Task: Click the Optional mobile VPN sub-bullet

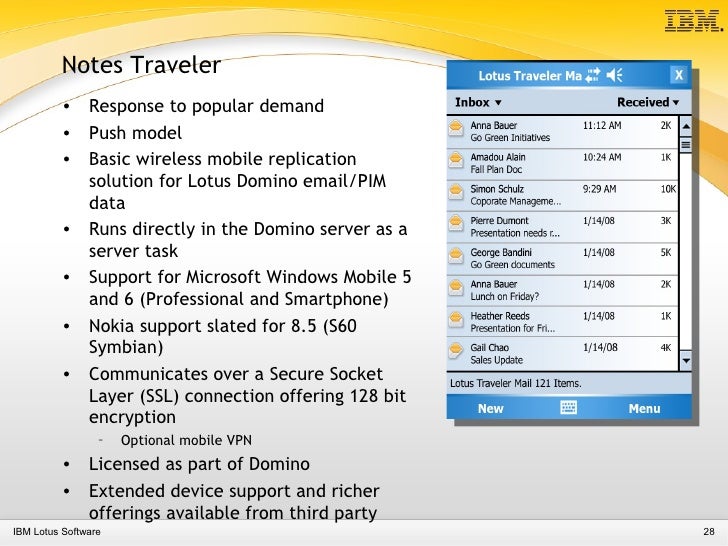Action: pos(186,440)
